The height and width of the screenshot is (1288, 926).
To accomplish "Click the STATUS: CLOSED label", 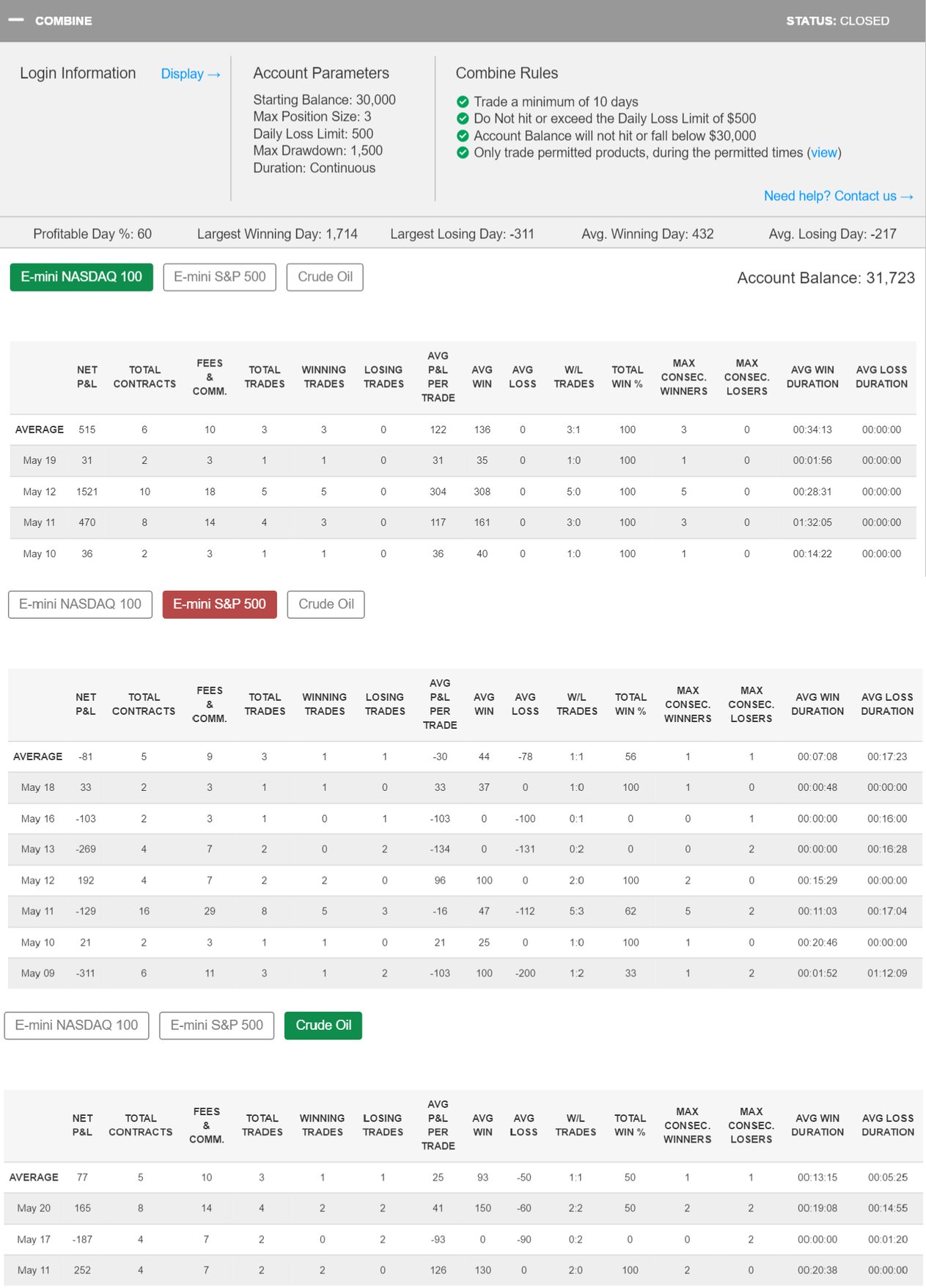I will 837,21.
